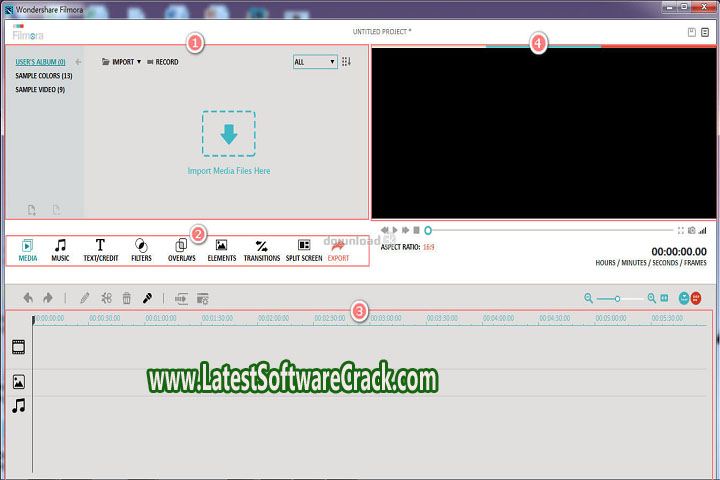The width and height of the screenshot is (720, 480).
Task: Open the Overlays tab
Action: pos(181,250)
